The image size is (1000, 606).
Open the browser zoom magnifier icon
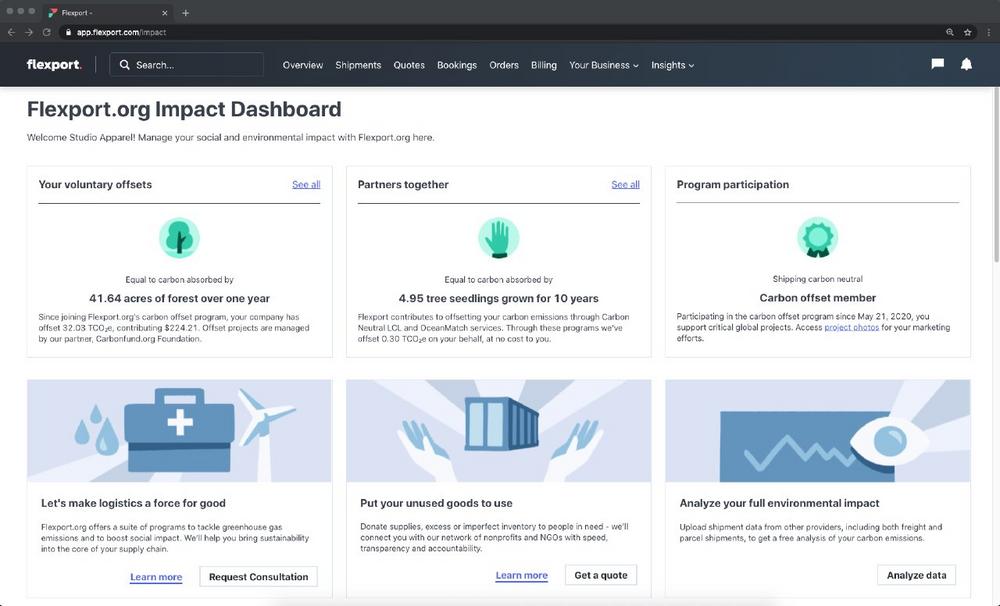pos(950,32)
